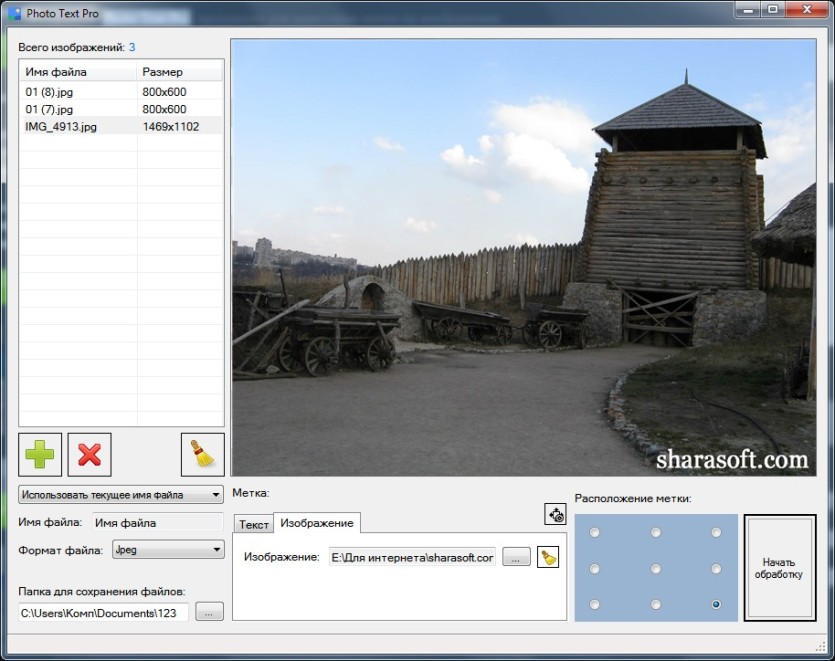Click the Начать обработку button
Screen dimensions: 835x661
click(780, 568)
